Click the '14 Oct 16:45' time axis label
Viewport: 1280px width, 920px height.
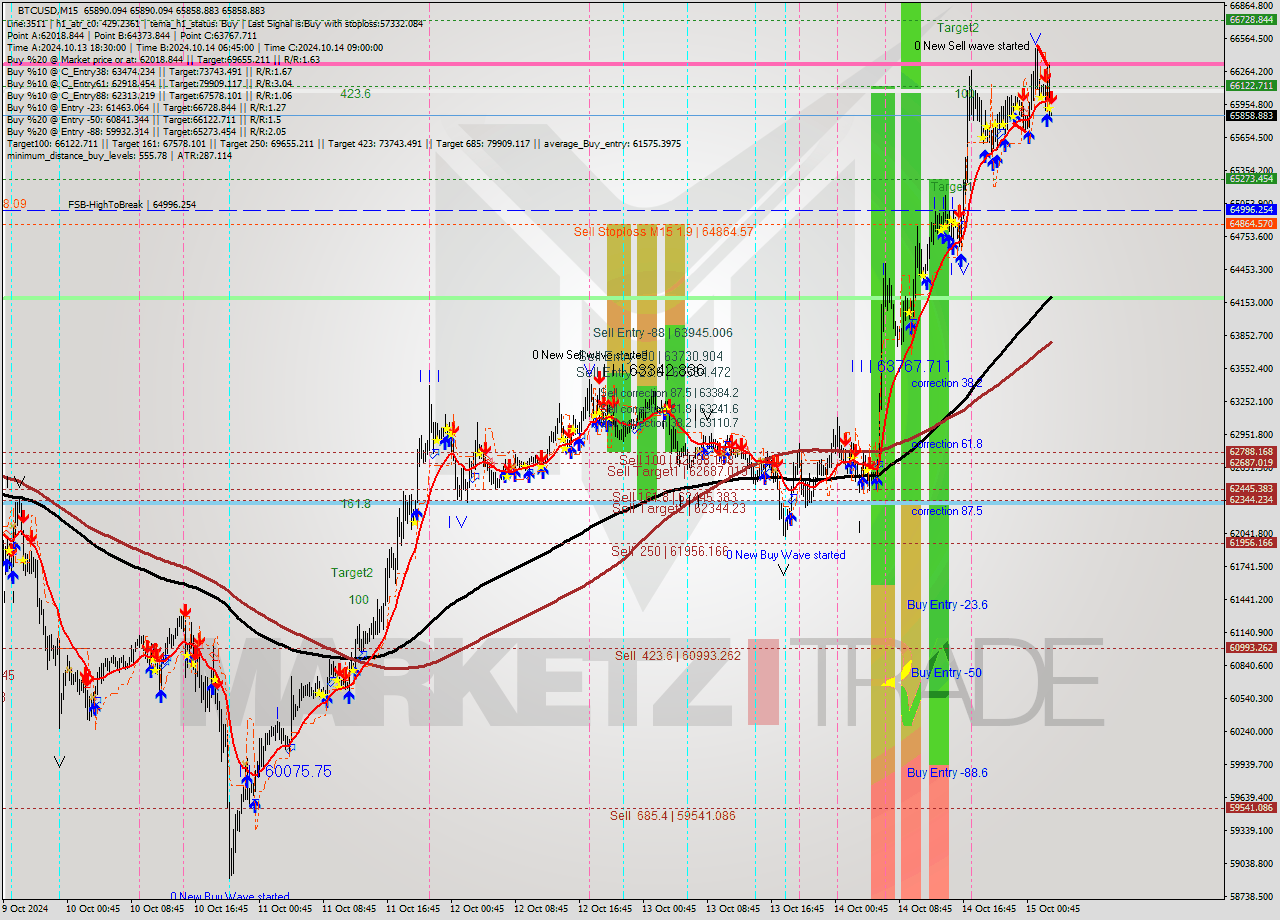click(x=987, y=909)
